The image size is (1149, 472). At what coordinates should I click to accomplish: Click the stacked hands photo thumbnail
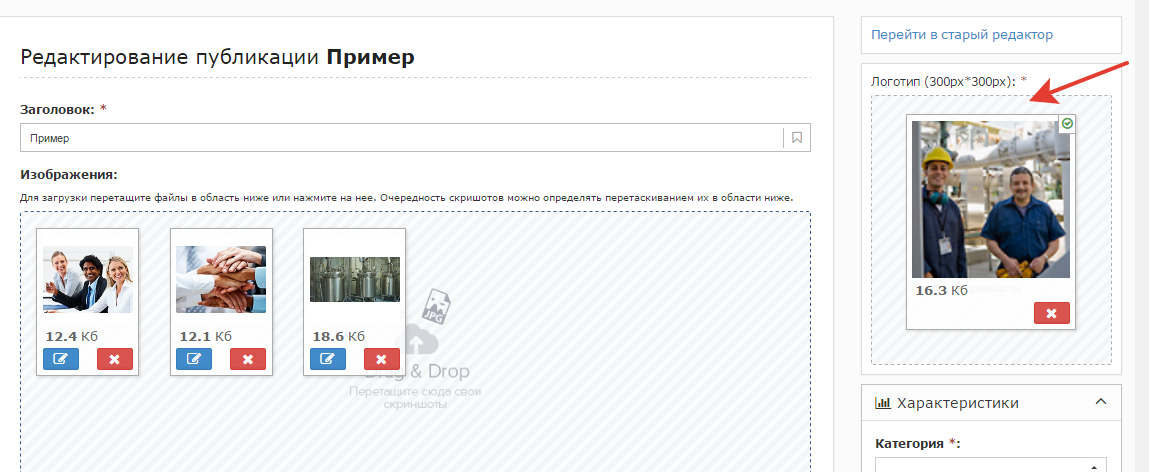point(221,279)
